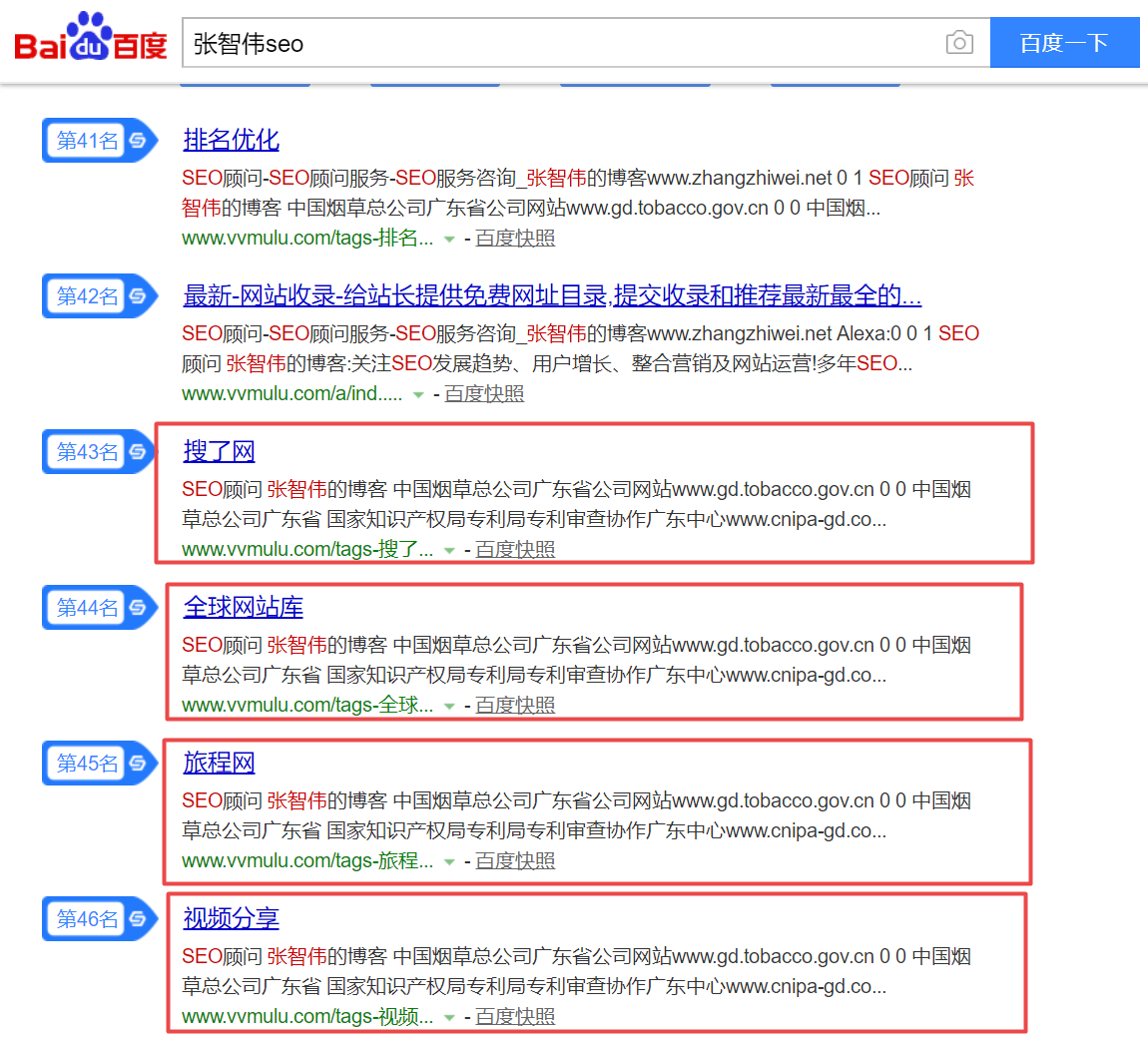Open 百度快照 for 最新-网站收录 result

pos(484,394)
